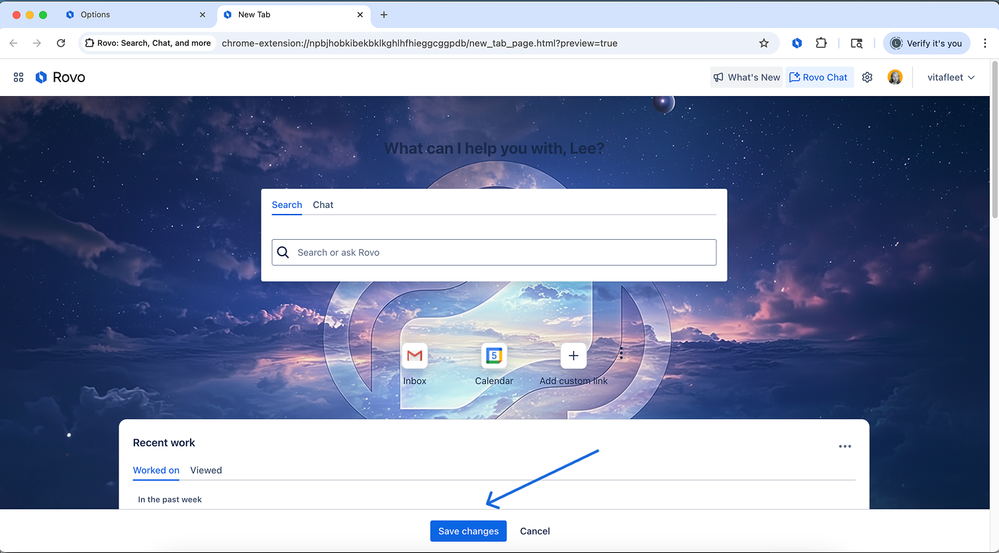Switch to the Options browser tab
The height and width of the screenshot is (553, 999).
[137, 15]
